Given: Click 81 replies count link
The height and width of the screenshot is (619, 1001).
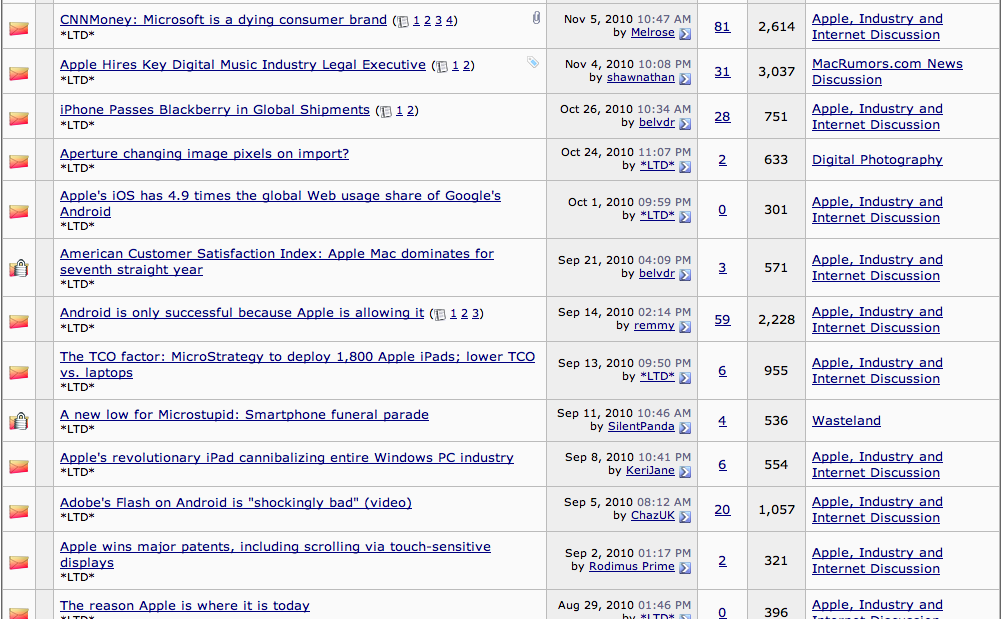Looking at the screenshot, I should pyautogui.click(x=722, y=27).
